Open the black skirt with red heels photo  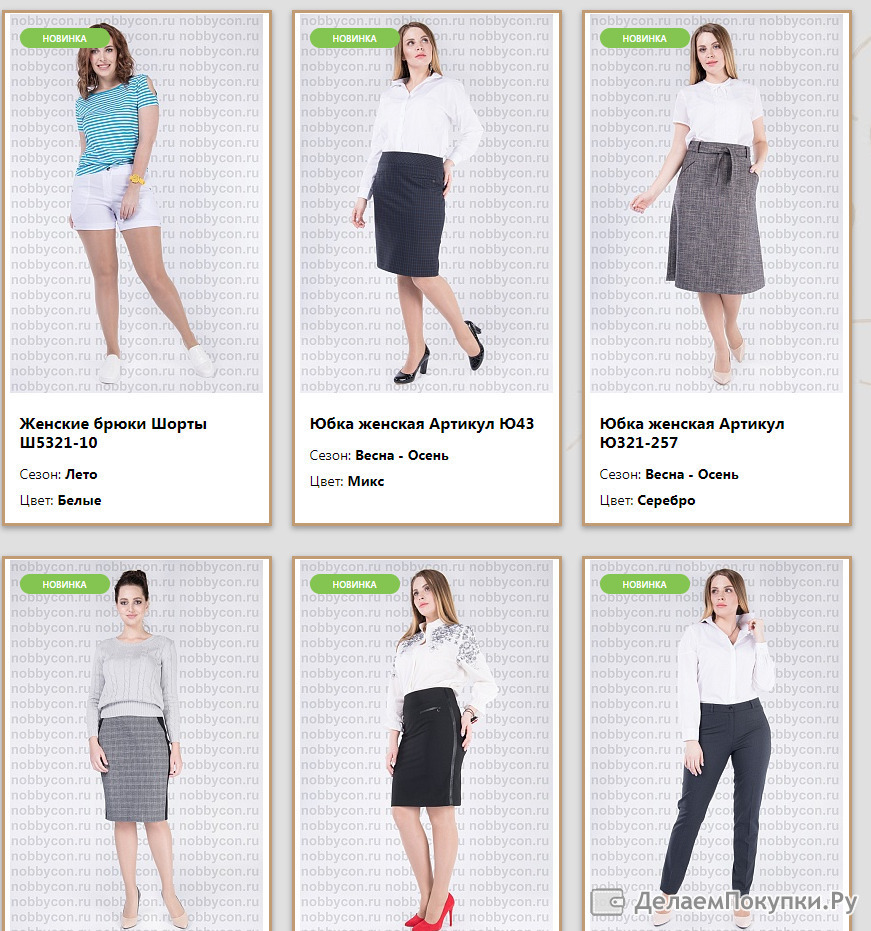pos(426,745)
